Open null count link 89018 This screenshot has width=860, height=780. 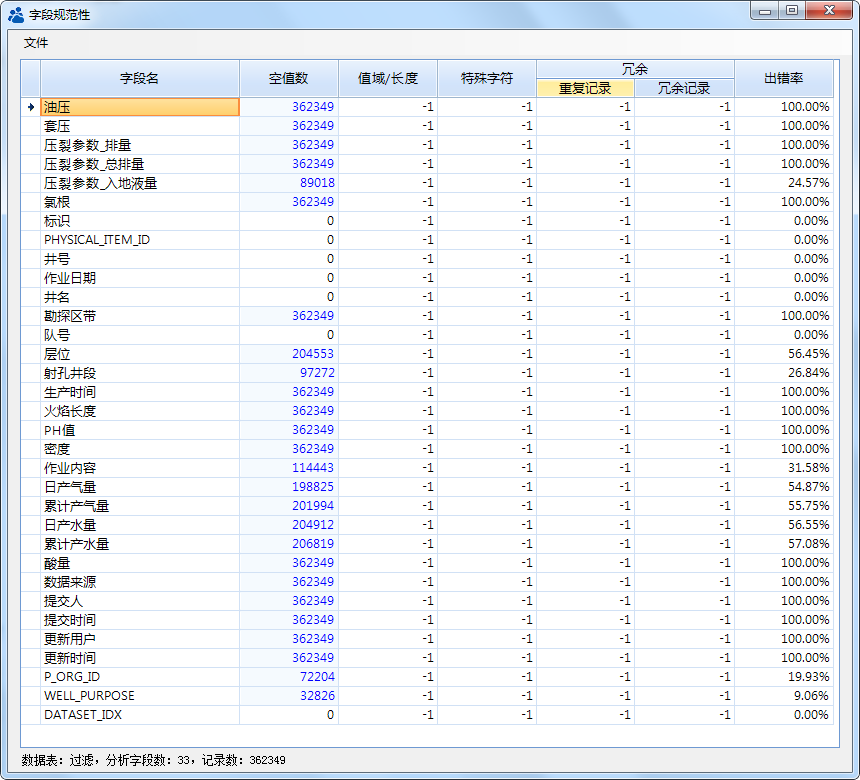[x=317, y=183]
